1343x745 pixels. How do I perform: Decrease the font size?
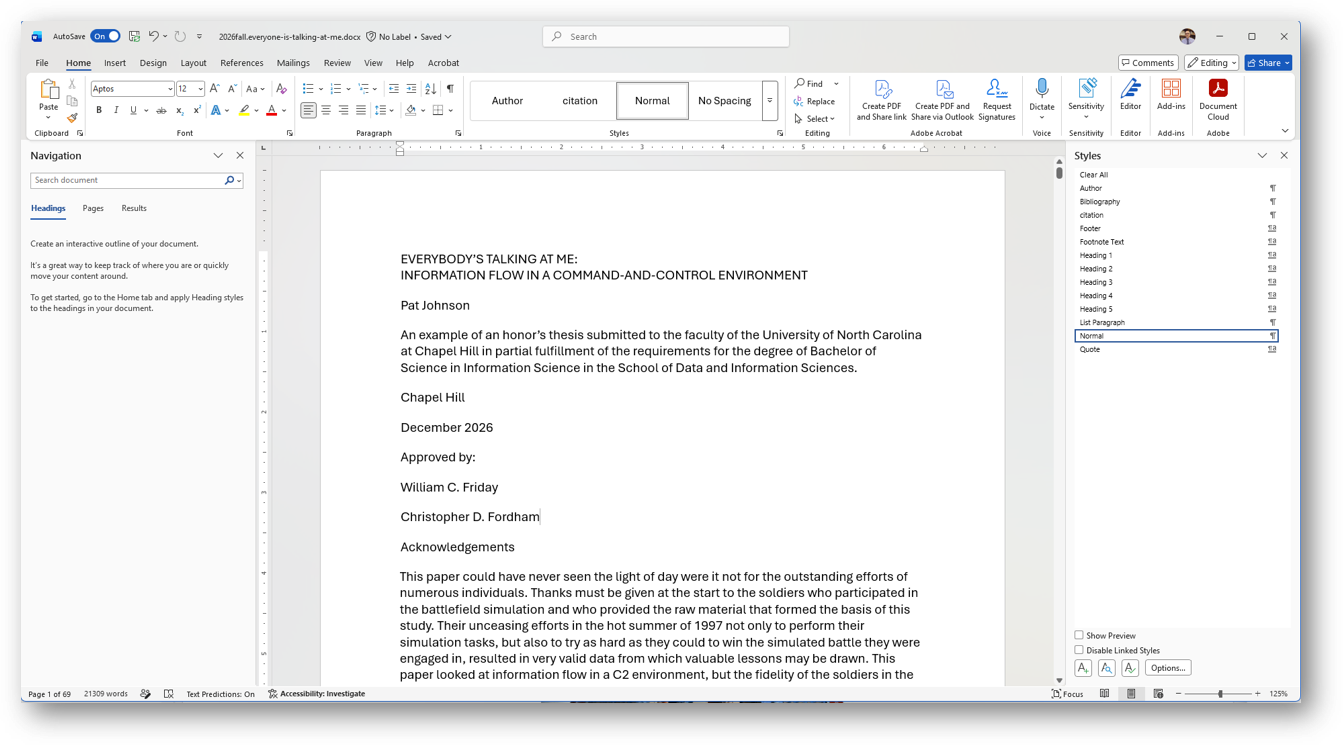[232, 89]
